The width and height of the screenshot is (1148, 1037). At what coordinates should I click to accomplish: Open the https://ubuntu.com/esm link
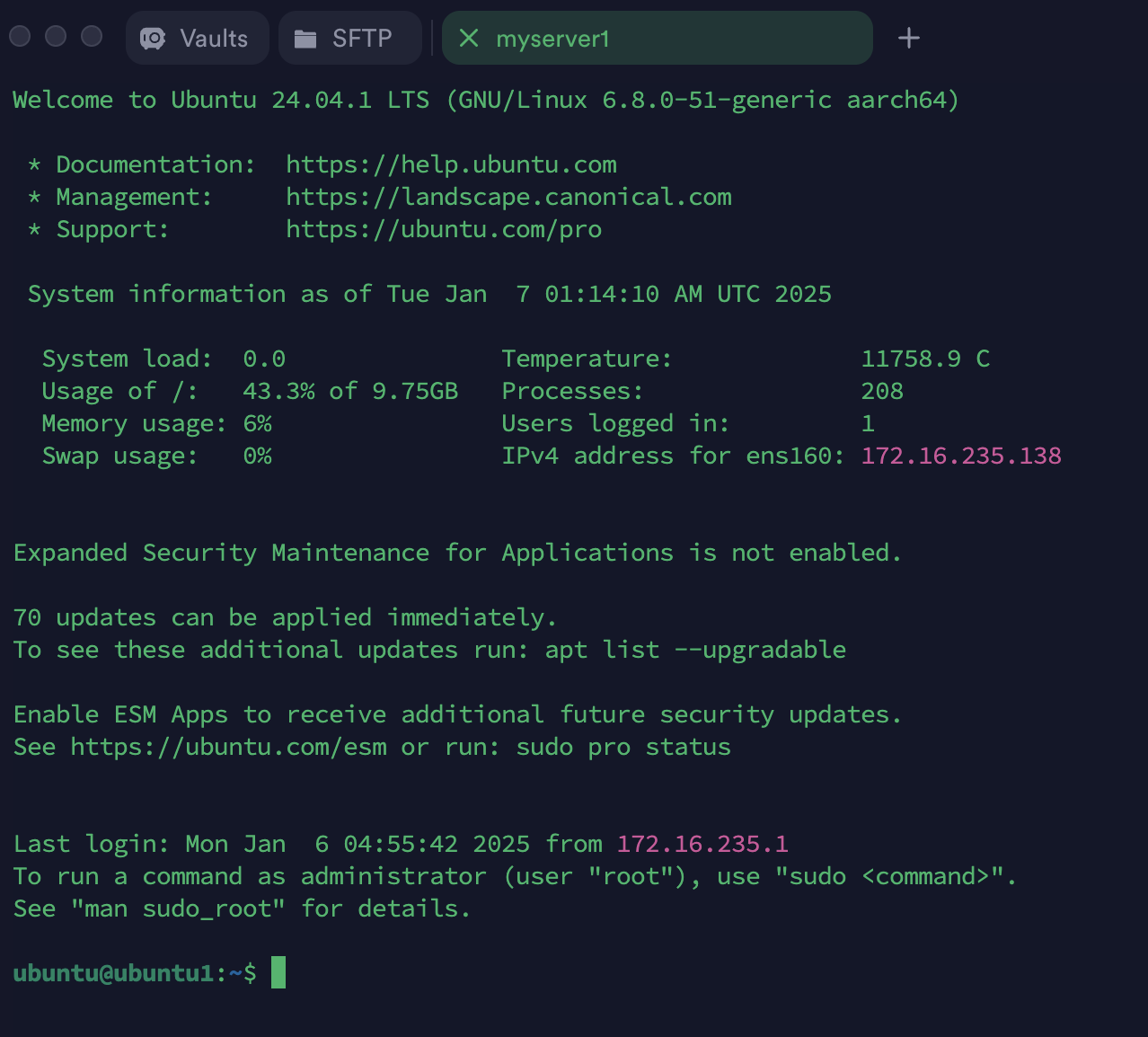[x=228, y=747]
